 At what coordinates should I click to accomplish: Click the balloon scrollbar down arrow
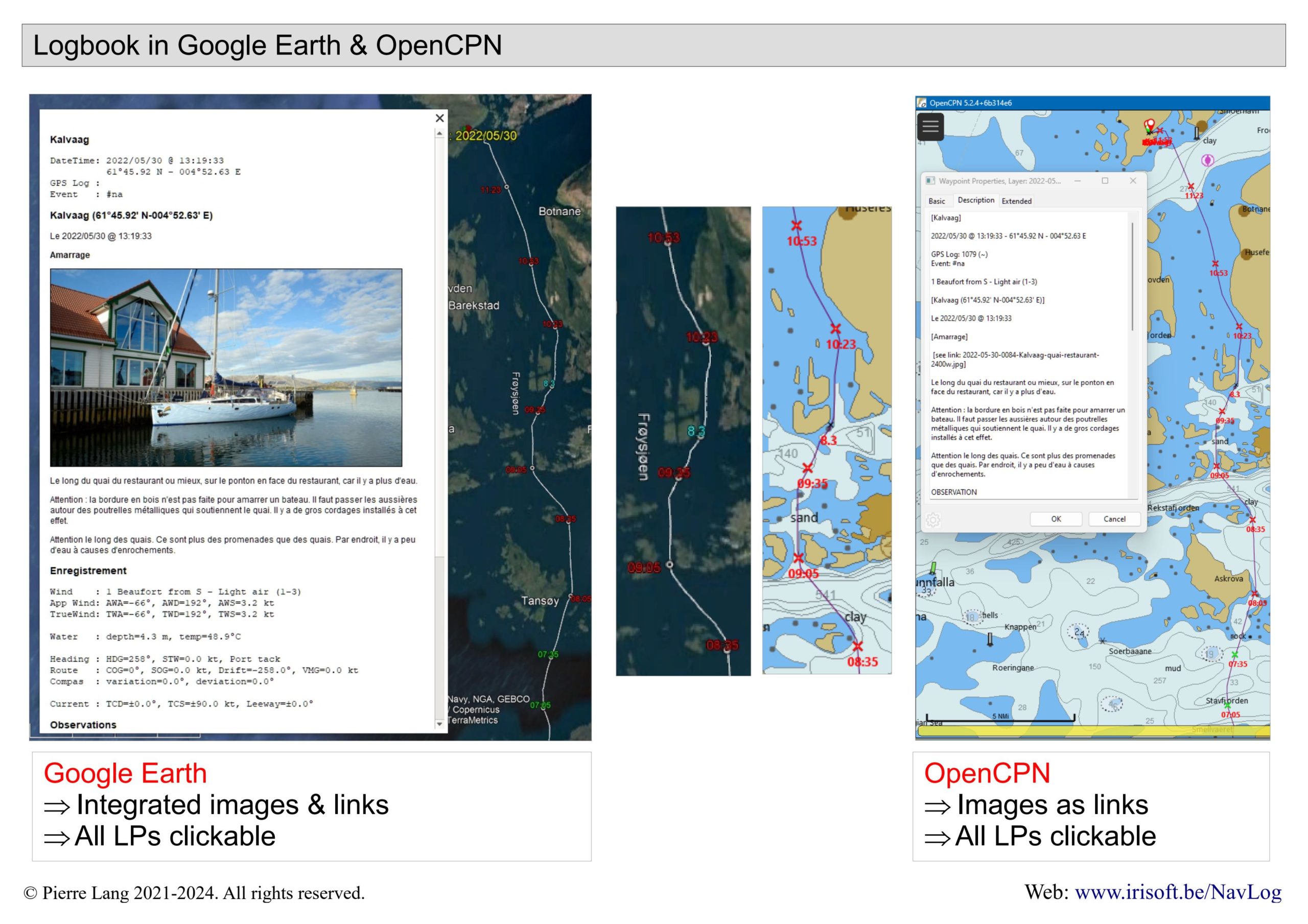pos(439,724)
